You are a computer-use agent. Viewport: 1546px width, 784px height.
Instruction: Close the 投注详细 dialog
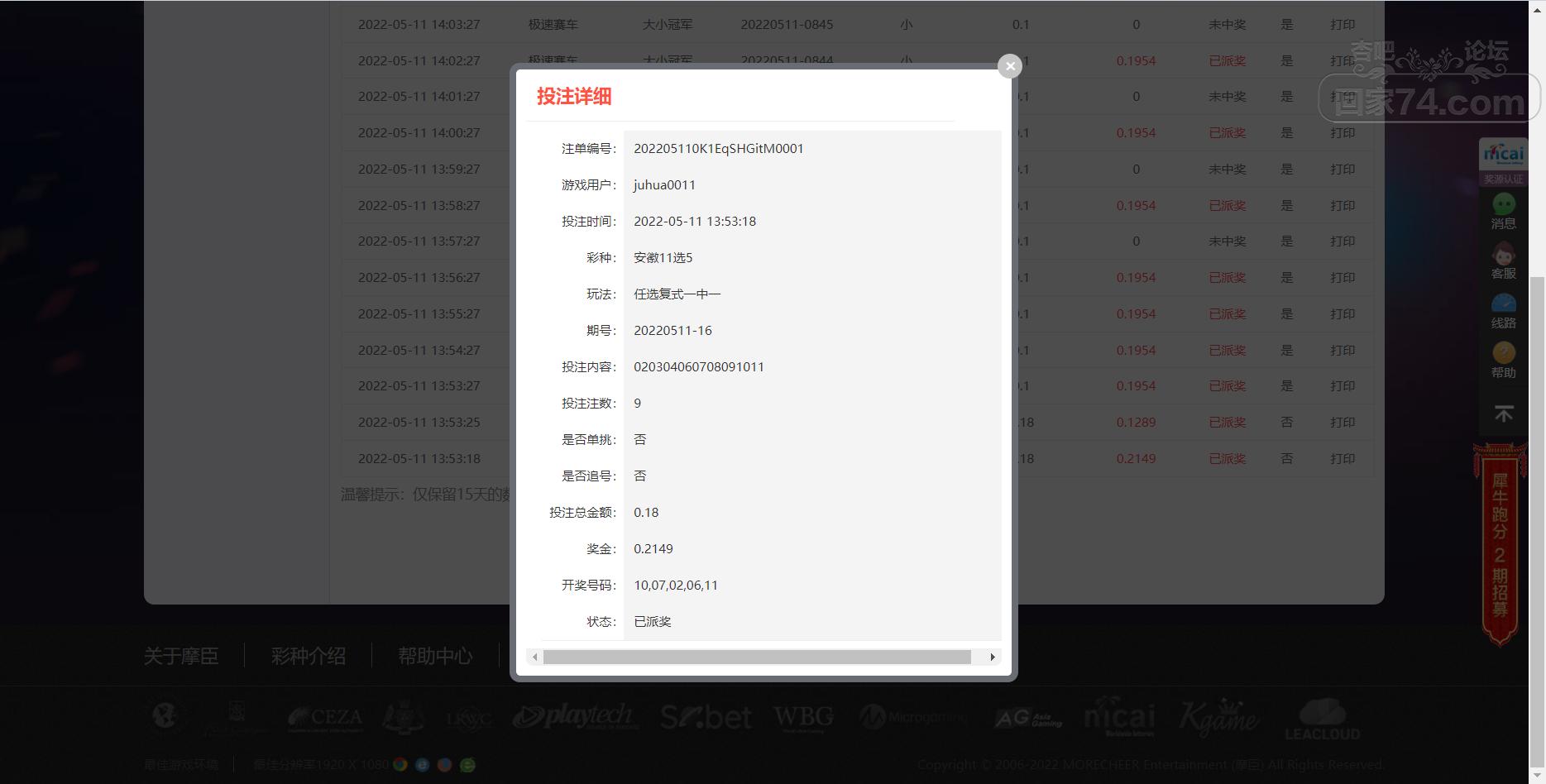tap(1009, 66)
